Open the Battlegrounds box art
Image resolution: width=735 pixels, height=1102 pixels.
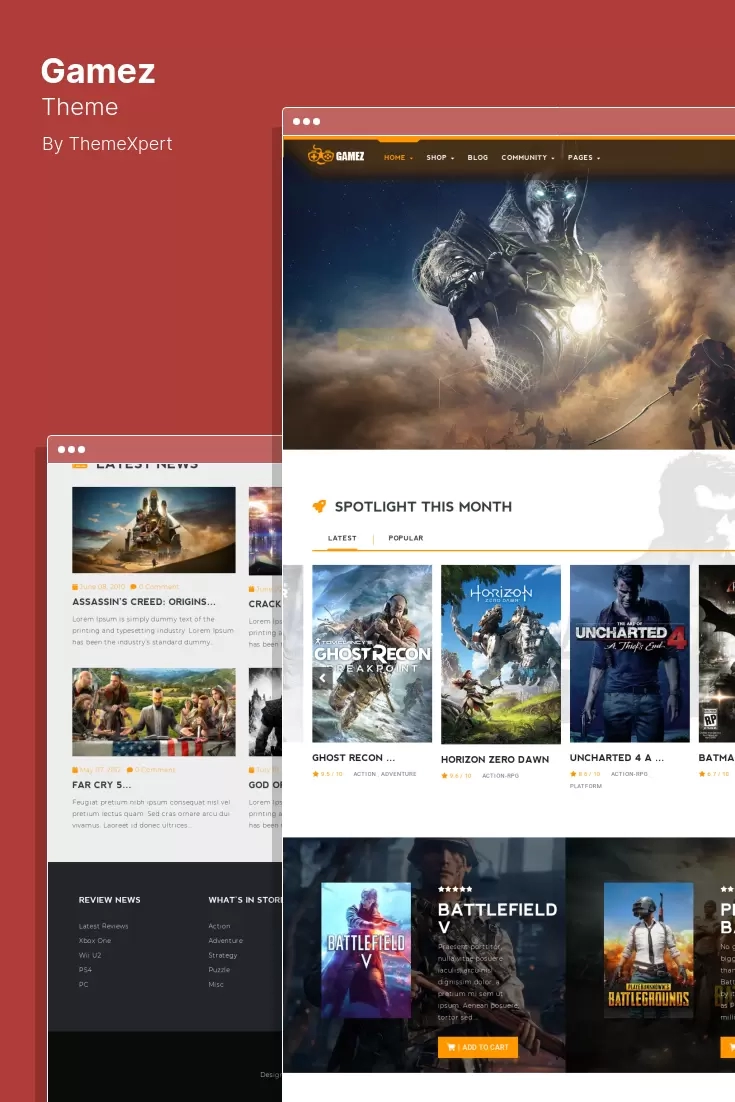point(649,950)
